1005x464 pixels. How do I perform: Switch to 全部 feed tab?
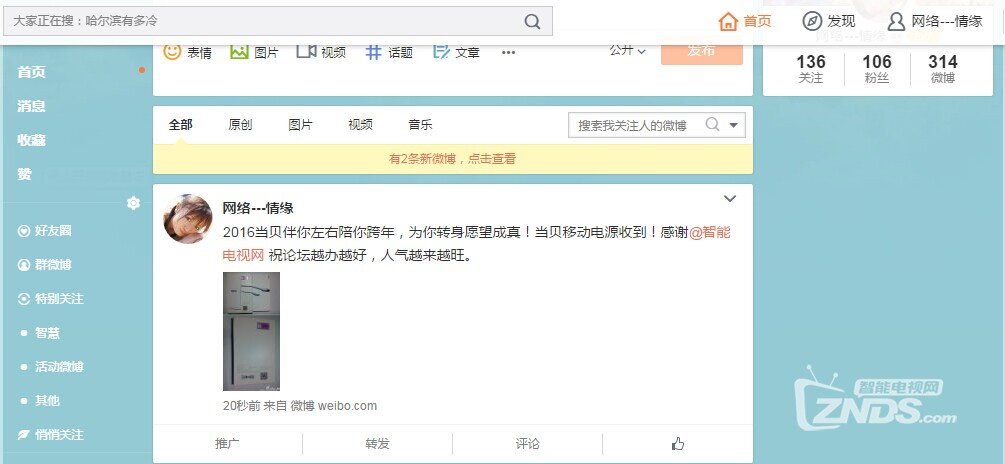(x=180, y=124)
